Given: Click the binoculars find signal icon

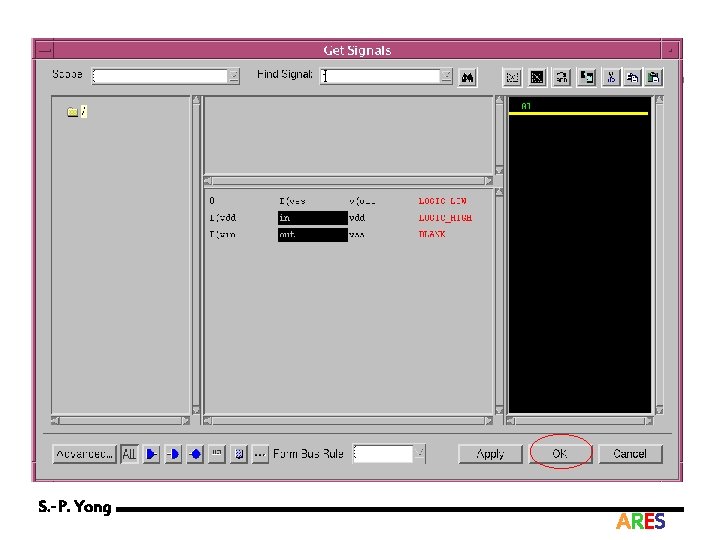Looking at the screenshot, I should 467,77.
